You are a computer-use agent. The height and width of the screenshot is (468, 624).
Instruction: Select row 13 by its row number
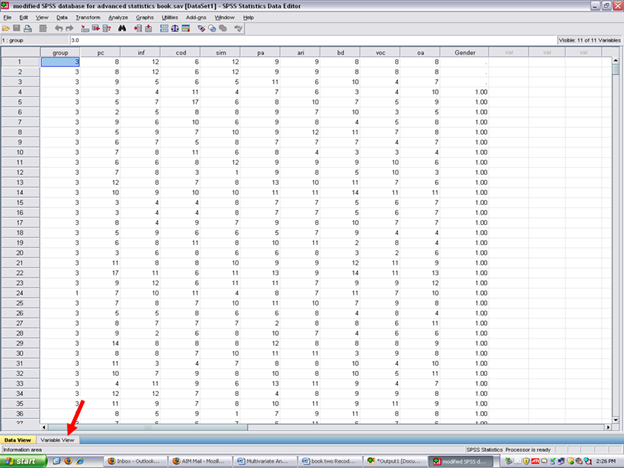19,183
